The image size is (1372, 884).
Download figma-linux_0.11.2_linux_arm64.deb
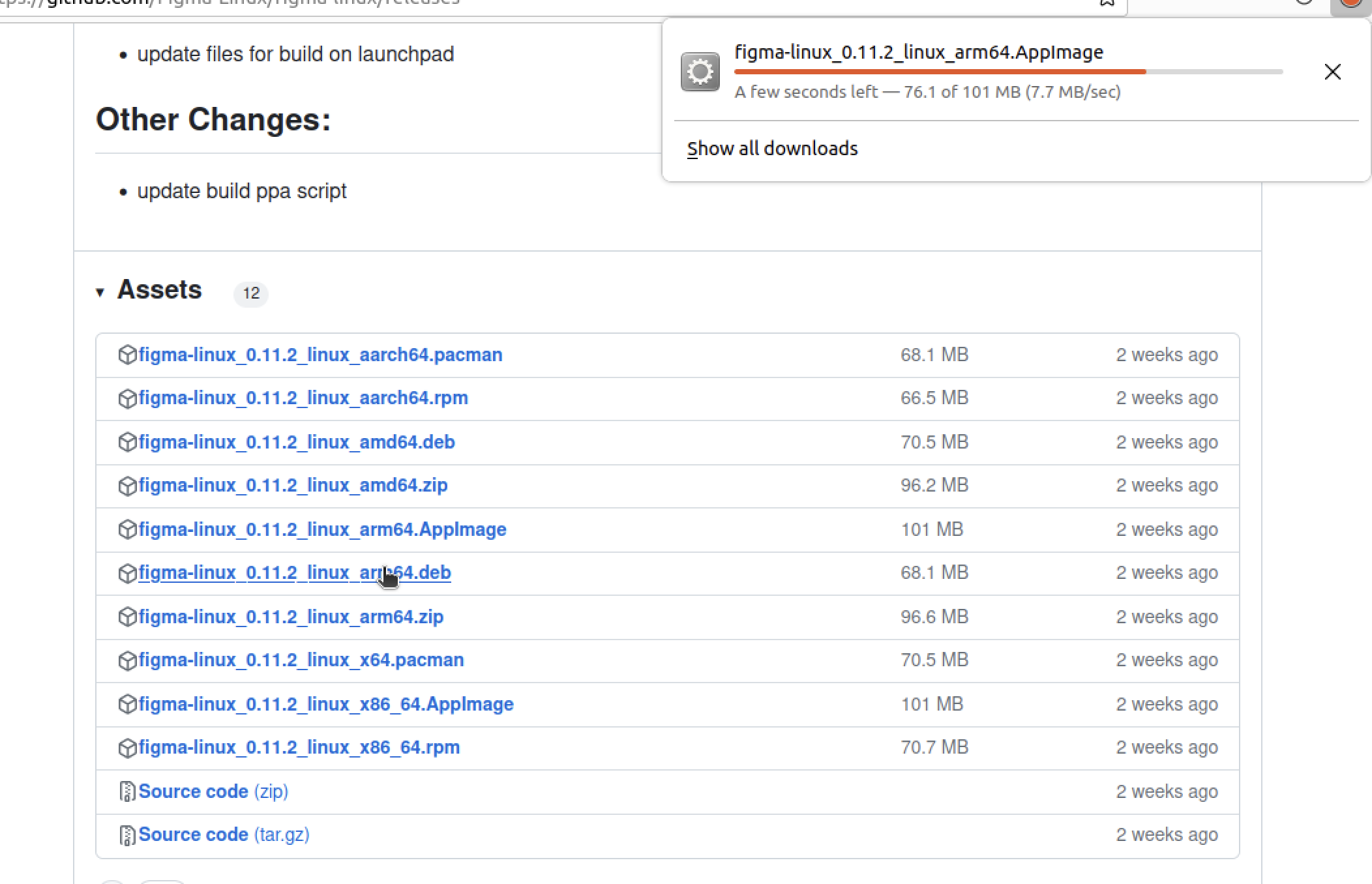click(295, 572)
